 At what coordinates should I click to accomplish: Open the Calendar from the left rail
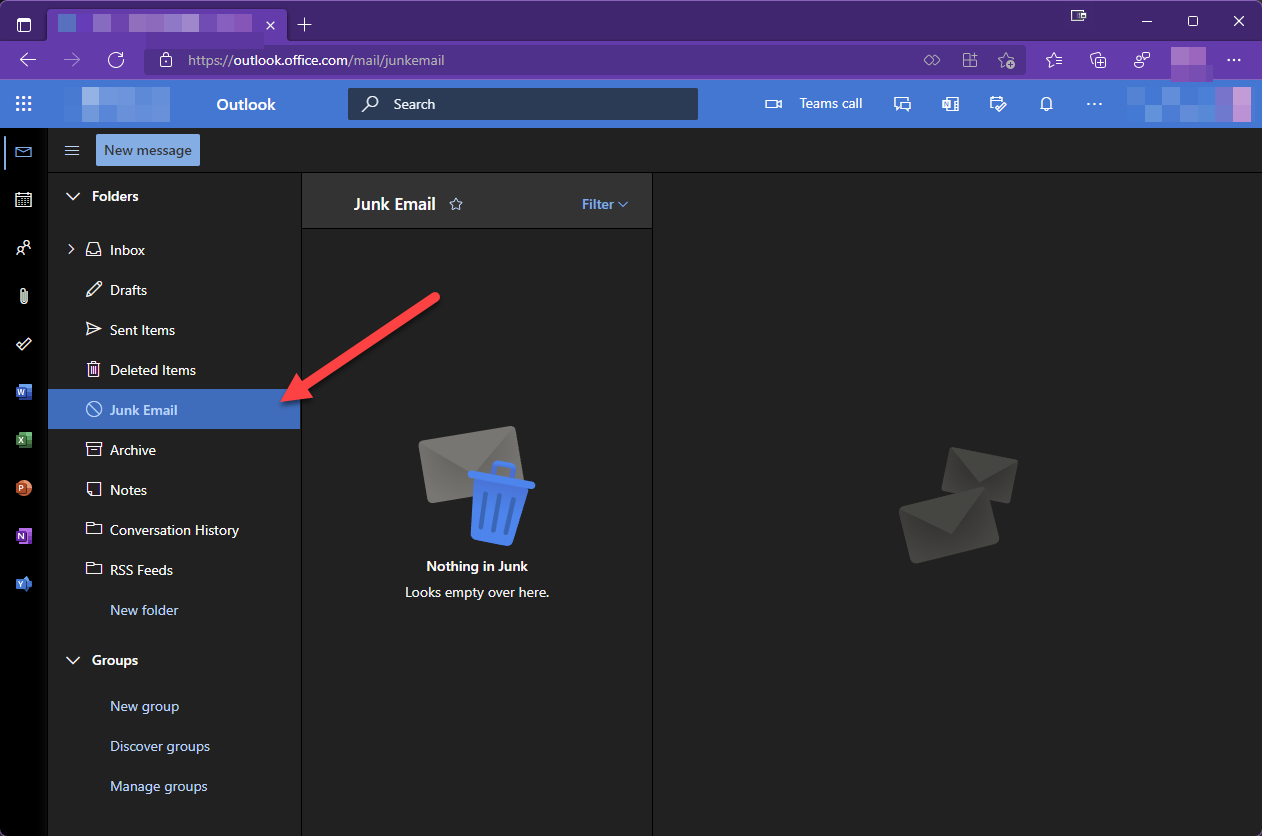click(23, 199)
